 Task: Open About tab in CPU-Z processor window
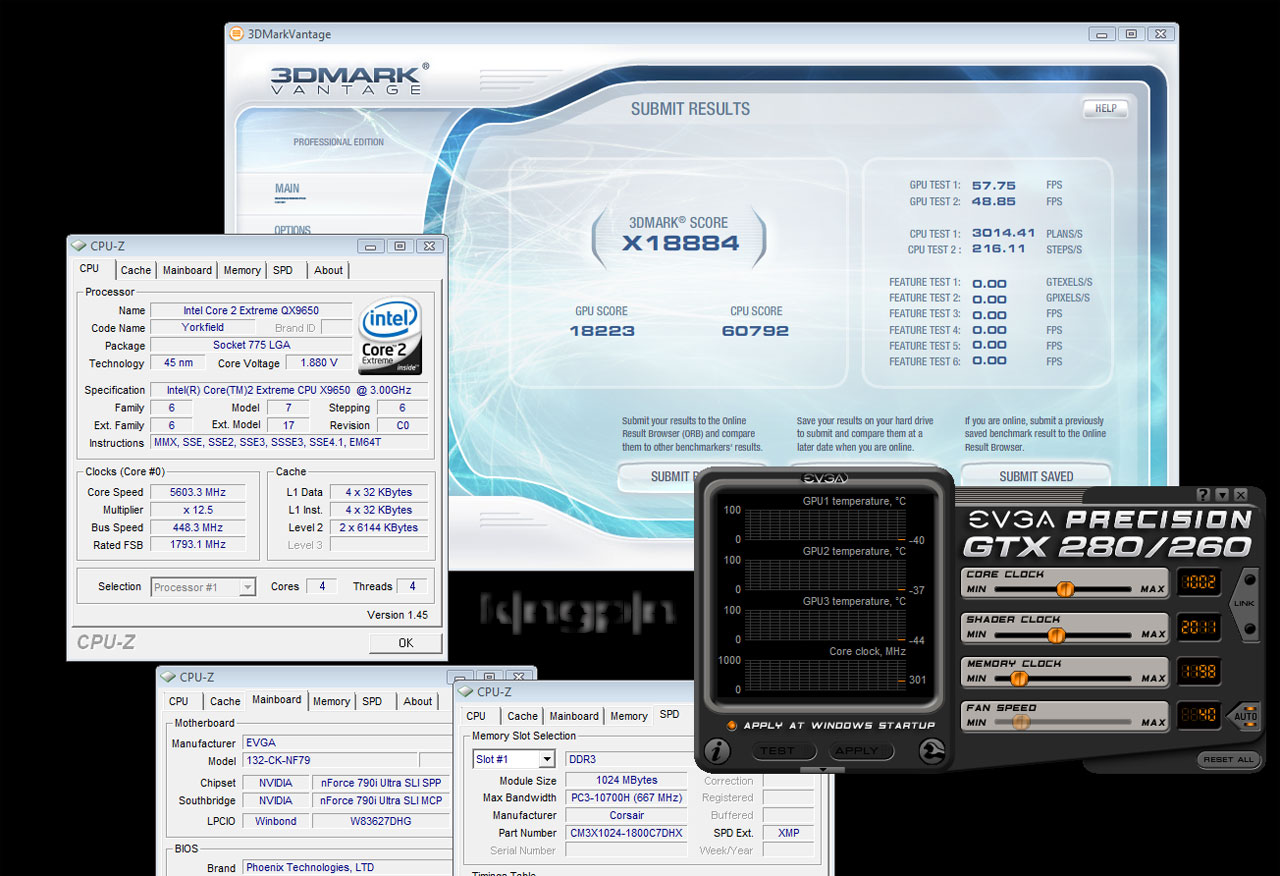coord(328,270)
